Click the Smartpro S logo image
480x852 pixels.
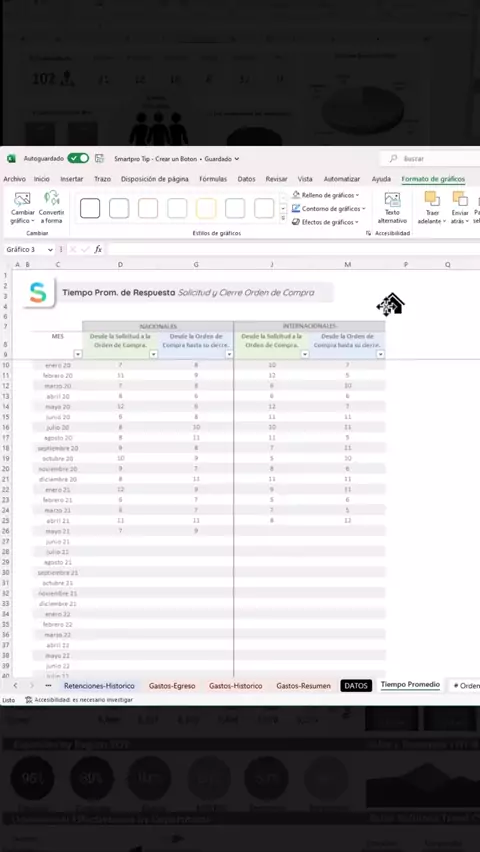38,292
